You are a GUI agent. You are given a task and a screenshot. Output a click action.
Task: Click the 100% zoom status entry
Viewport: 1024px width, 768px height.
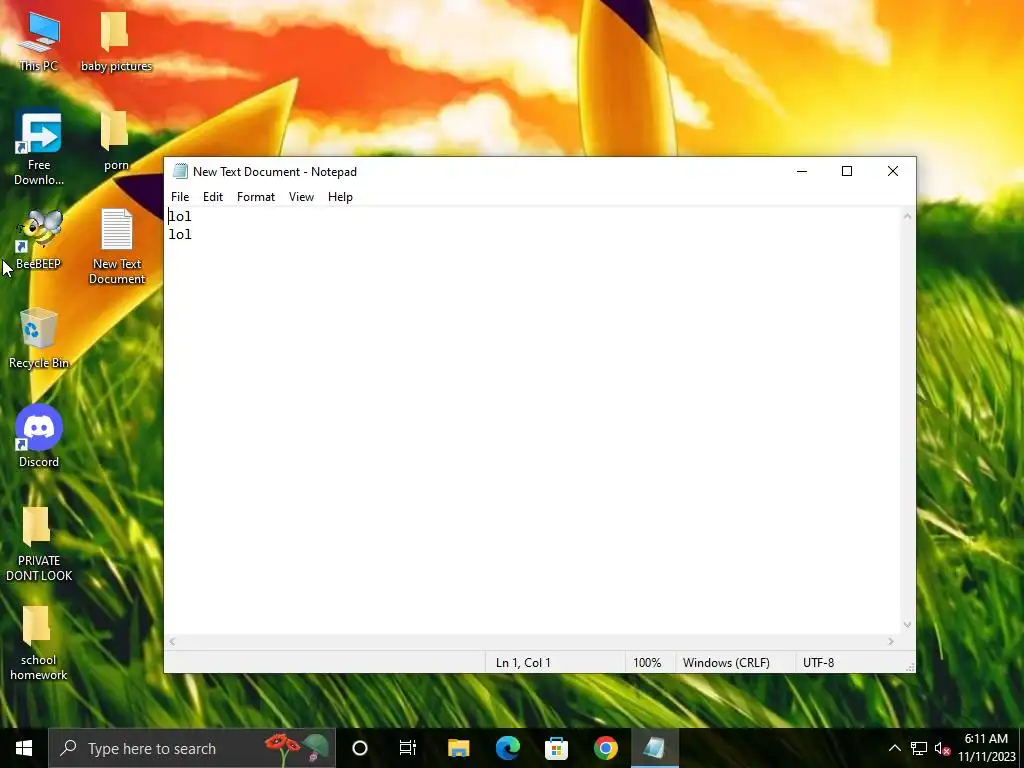(647, 662)
